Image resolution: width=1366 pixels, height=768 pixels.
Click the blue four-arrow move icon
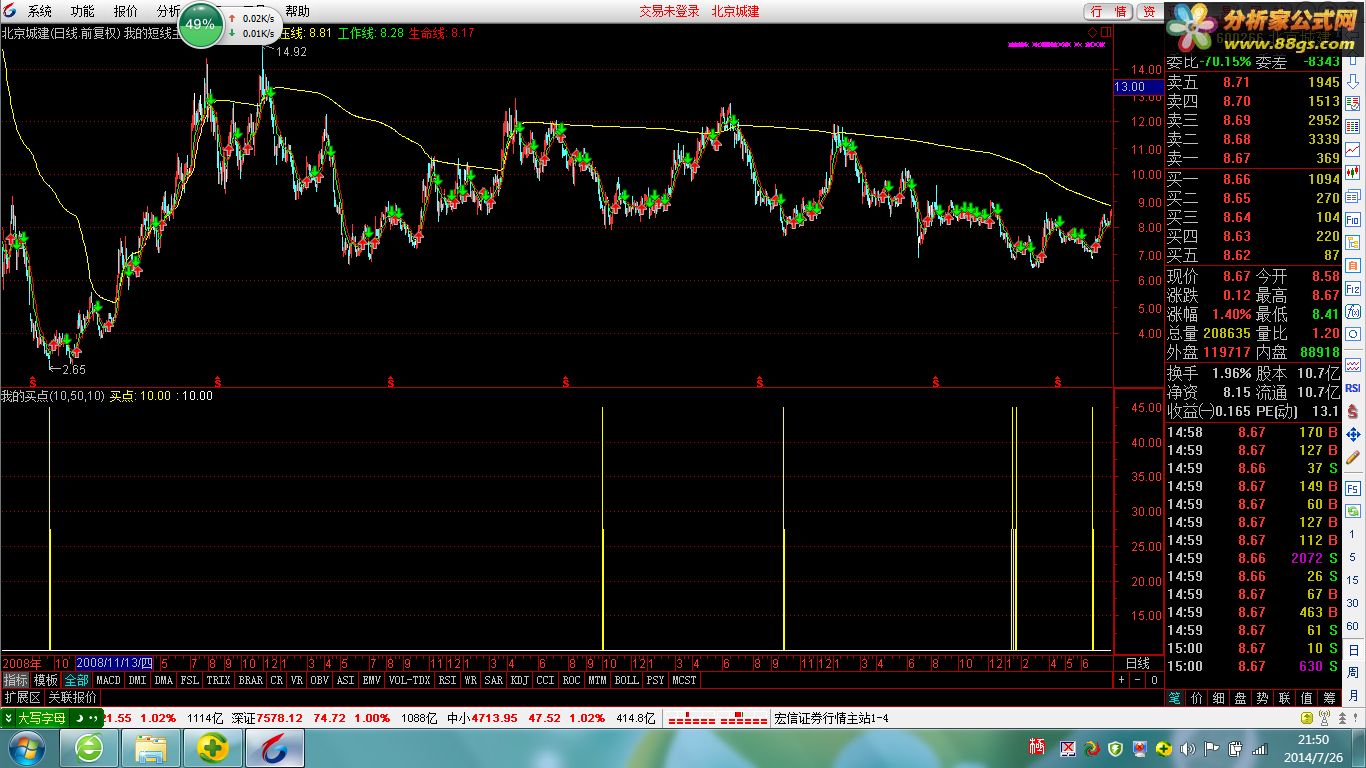tap(1353, 435)
